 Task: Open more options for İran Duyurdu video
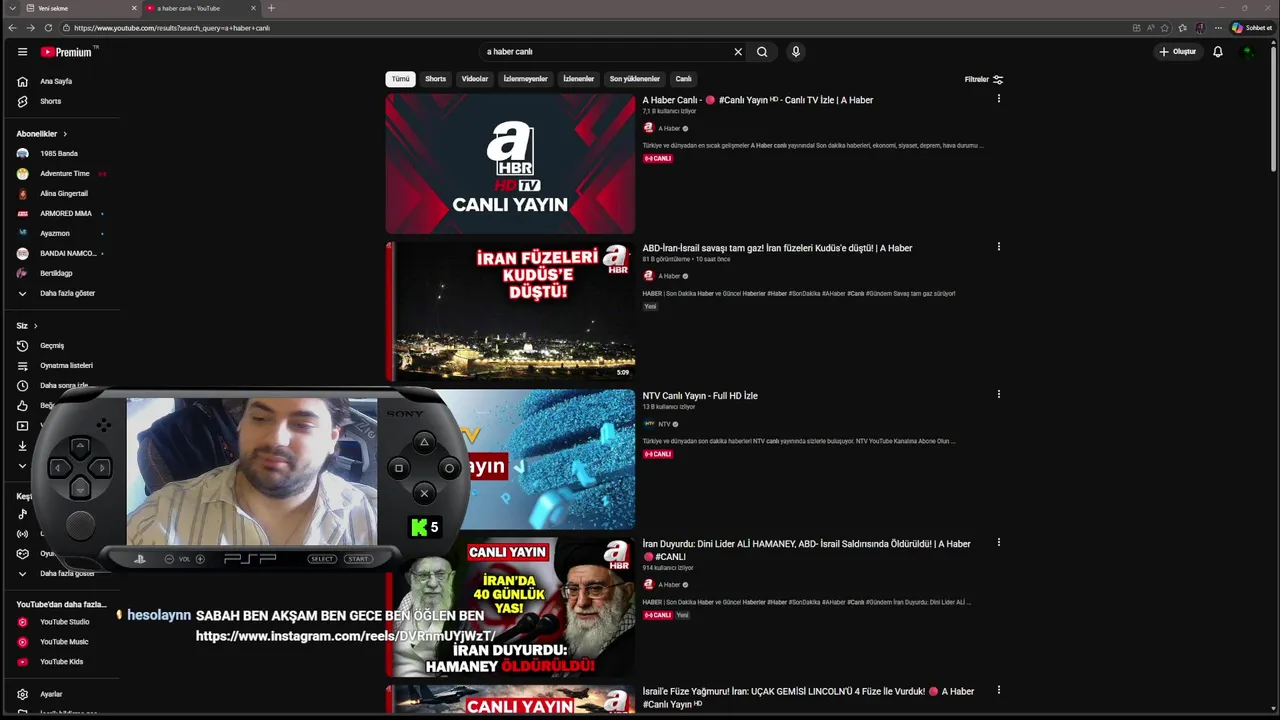(998, 543)
